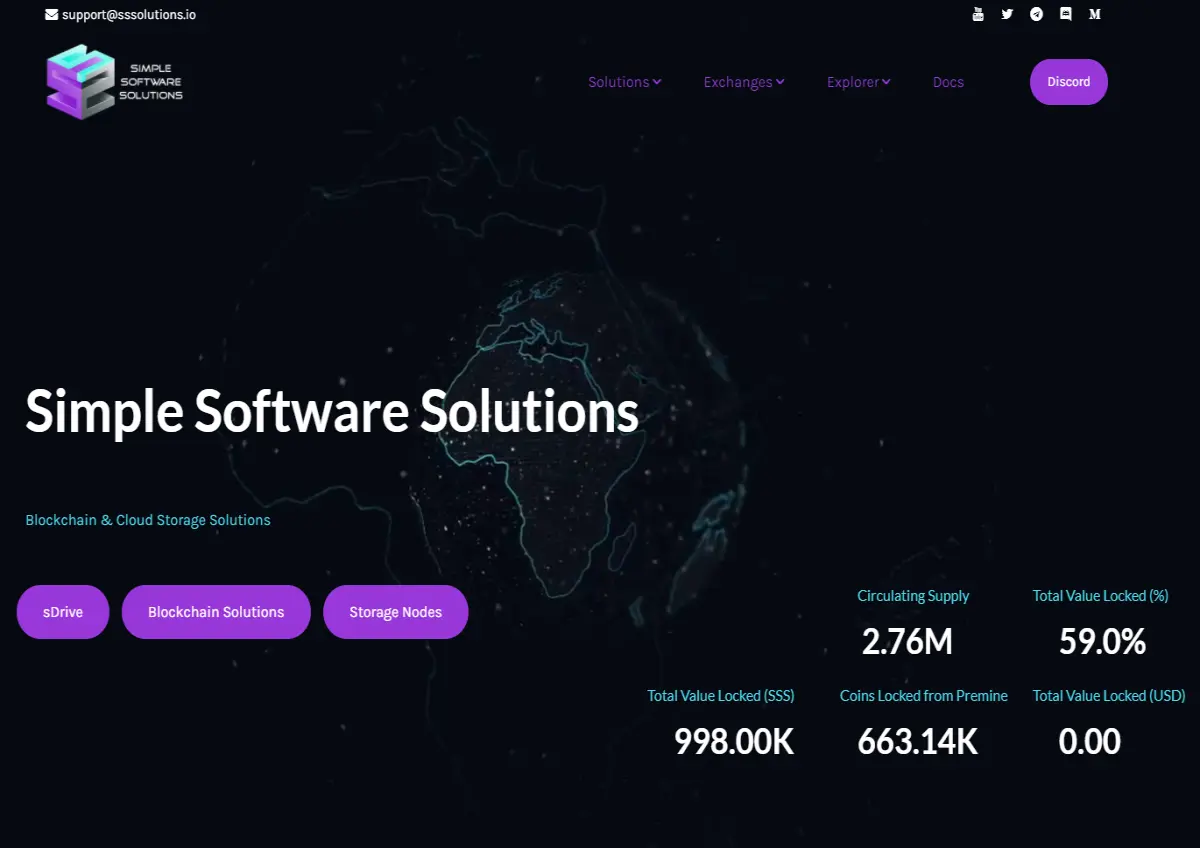Open the Twitter social icon

(x=1007, y=14)
